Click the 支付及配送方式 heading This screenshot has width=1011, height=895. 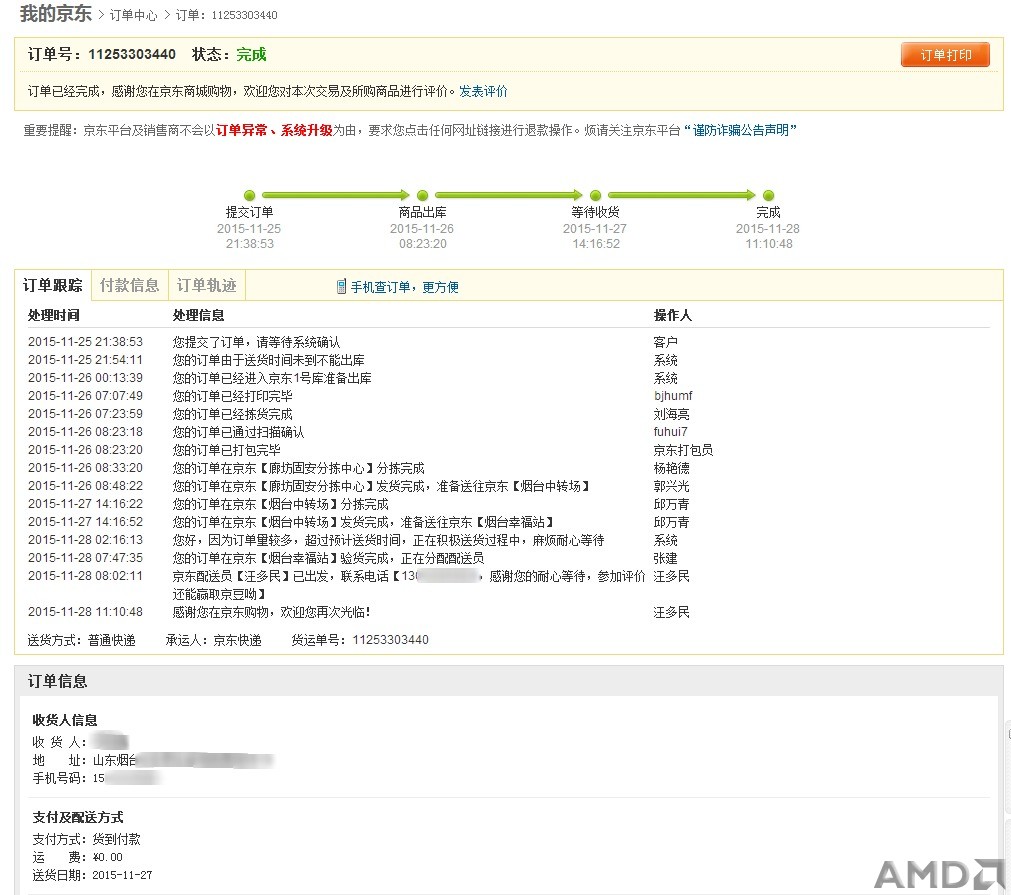[x=77, y=818]
